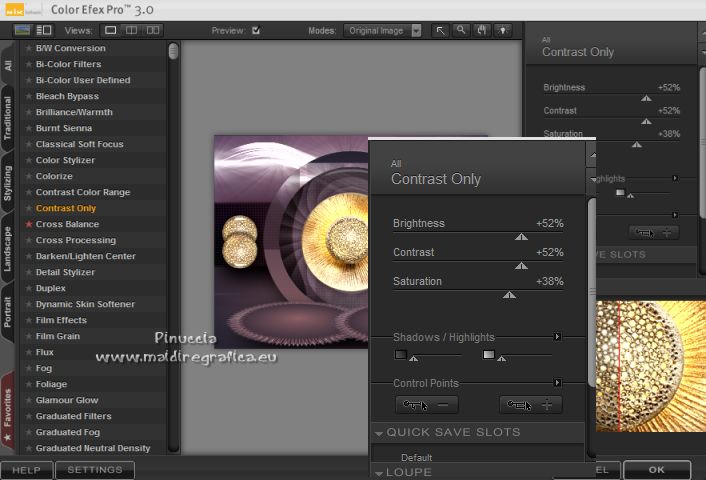Open the All filters tab
This screenshot has width=706, height=480.
click(8, 65)
